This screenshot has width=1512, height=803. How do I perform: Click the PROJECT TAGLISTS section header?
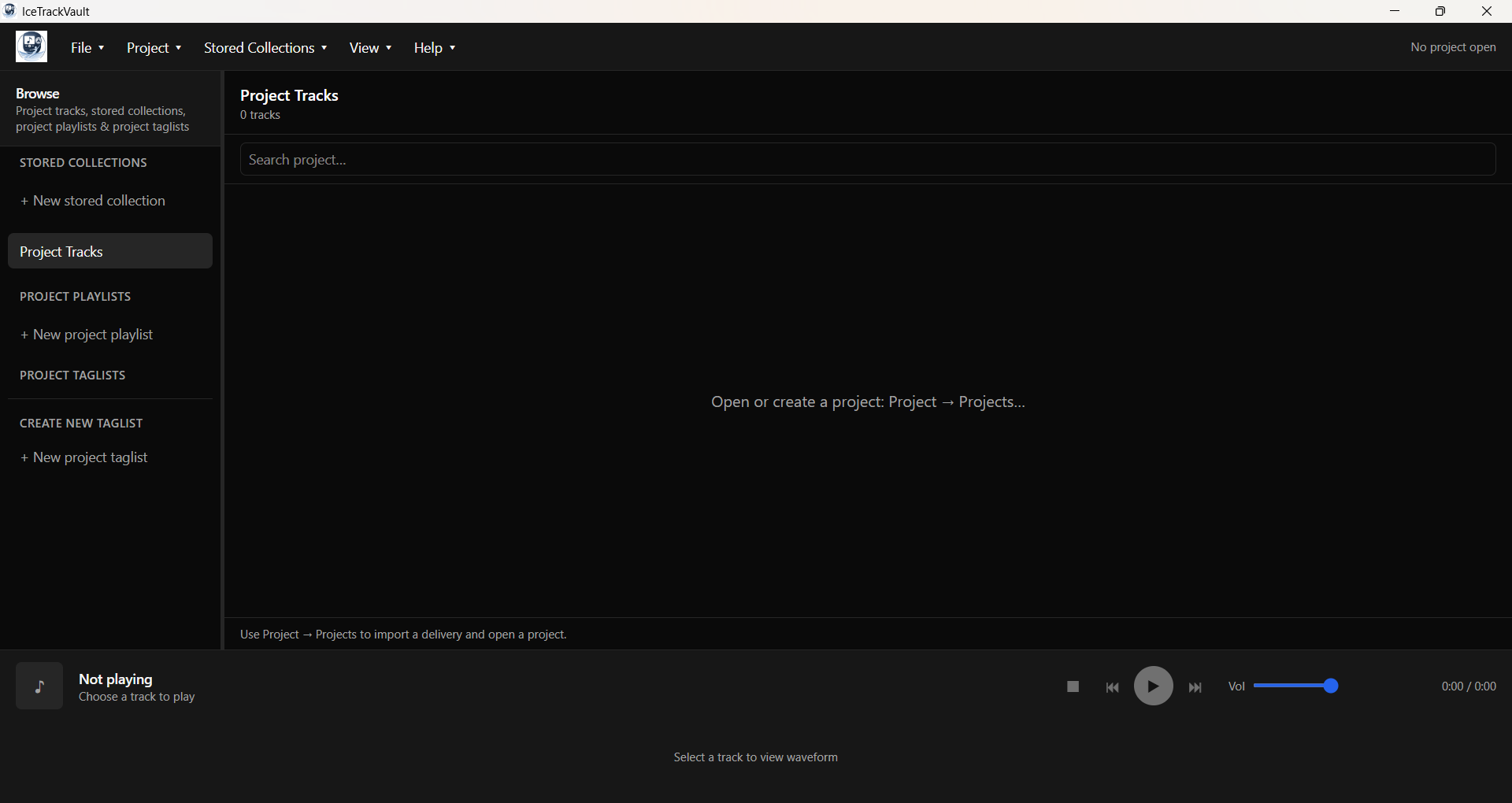pyautogui.click(x=72, y=376)
